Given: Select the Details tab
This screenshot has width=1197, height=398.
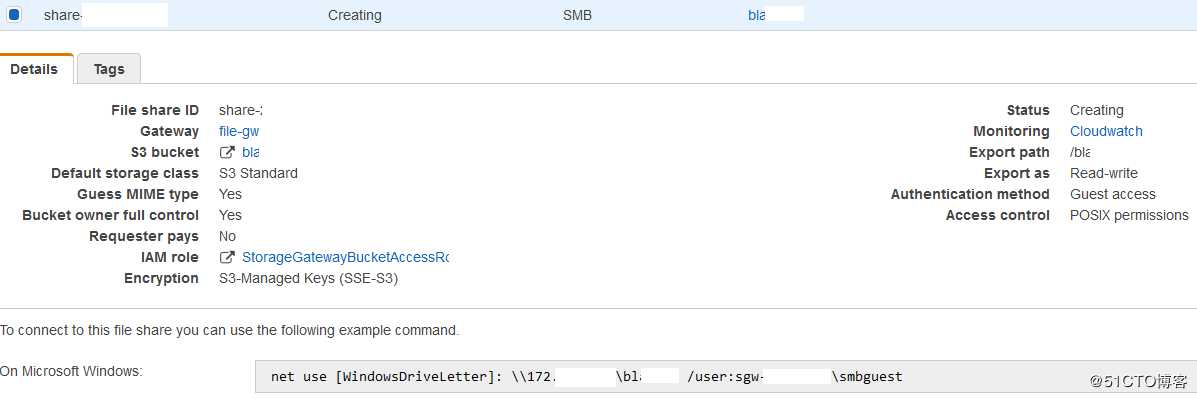Looking at the screenshot, I should (x=34, y=69).
